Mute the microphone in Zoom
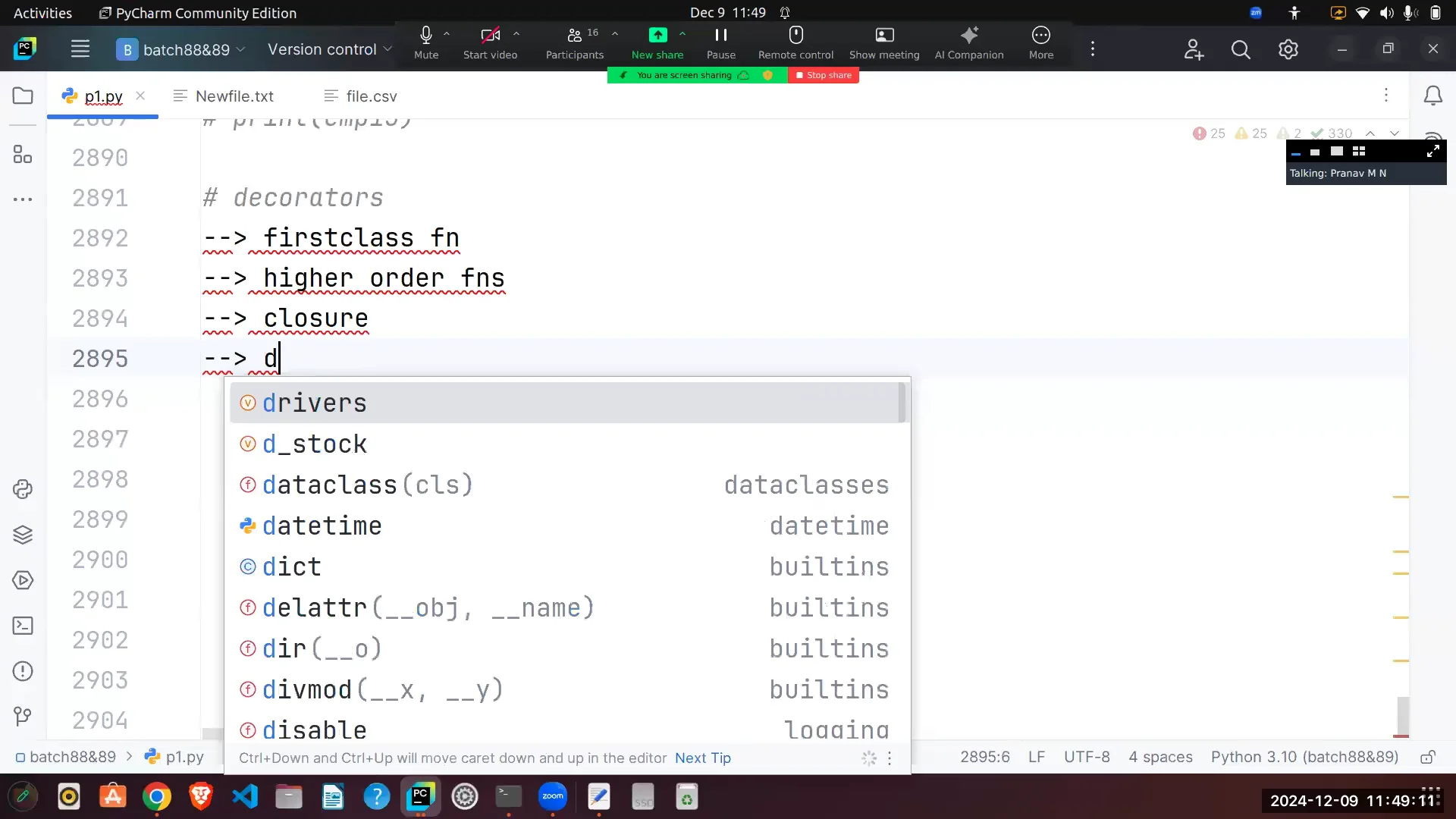1456x819 pixels. point(425,42)
